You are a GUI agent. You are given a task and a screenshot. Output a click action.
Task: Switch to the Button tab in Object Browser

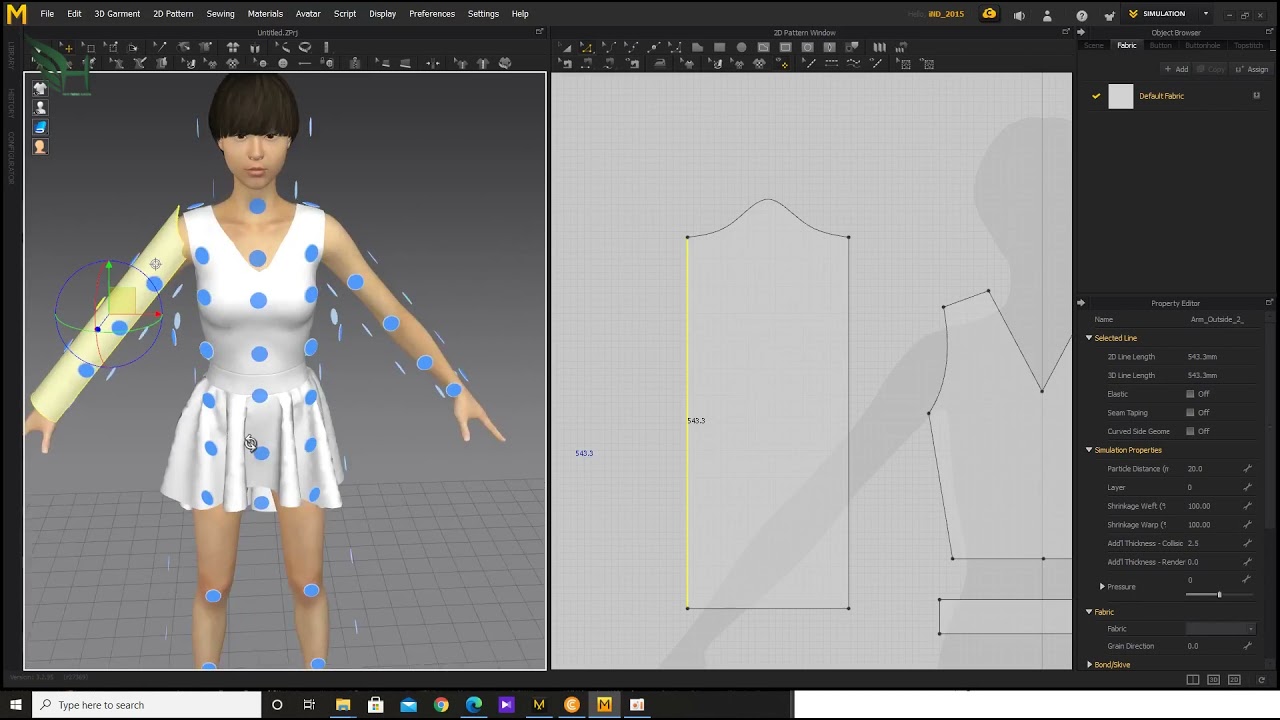tap(1160, 46)
